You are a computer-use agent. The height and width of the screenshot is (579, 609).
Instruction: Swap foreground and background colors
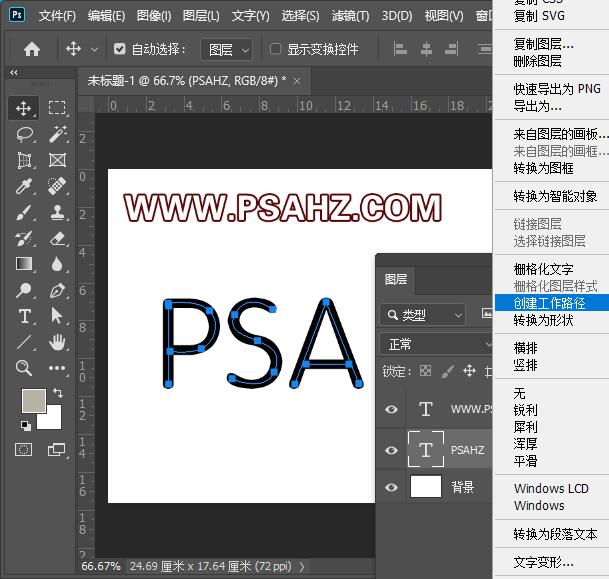(x=58, y=393)
